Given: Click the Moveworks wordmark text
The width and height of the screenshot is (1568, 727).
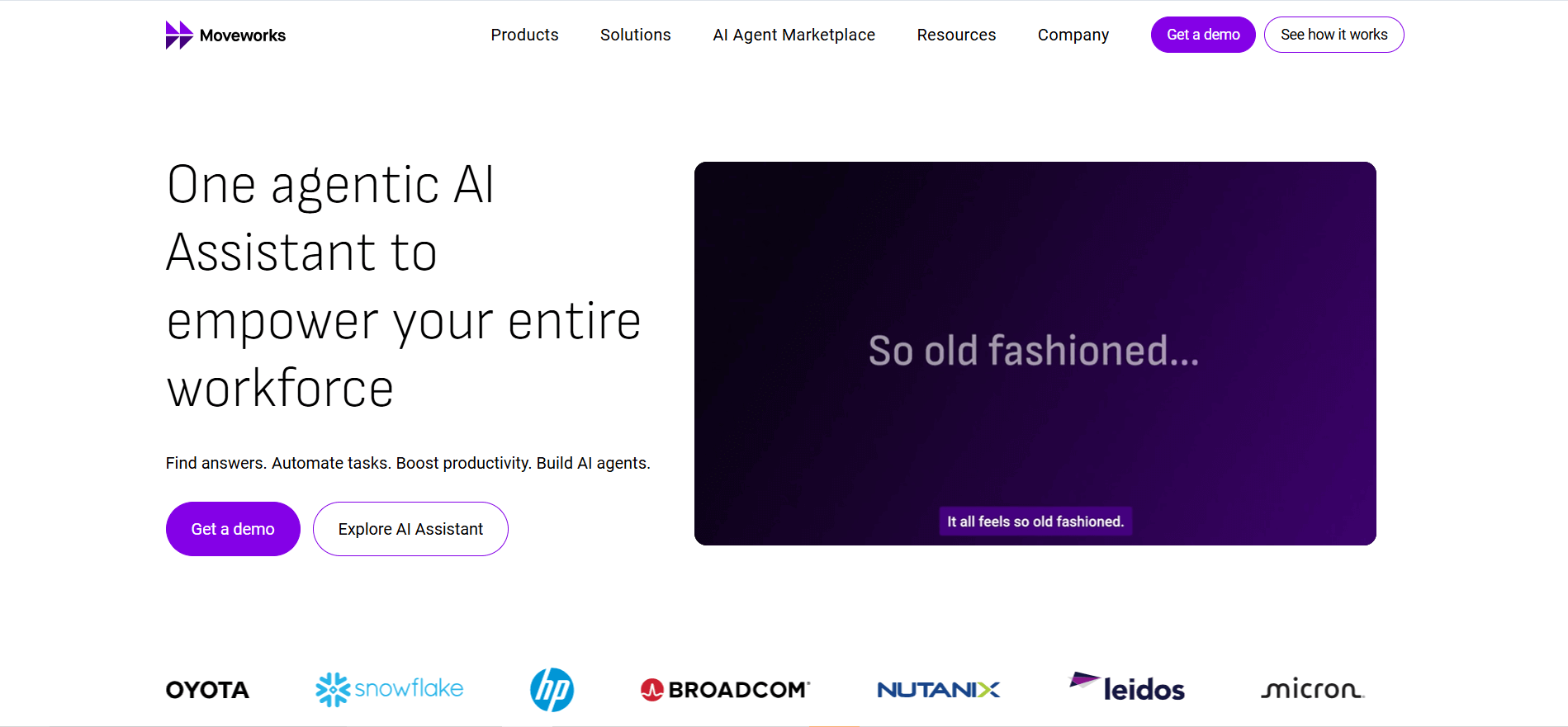Looking at the screenshot, I should pyautogui.click(x=243, y=35).
